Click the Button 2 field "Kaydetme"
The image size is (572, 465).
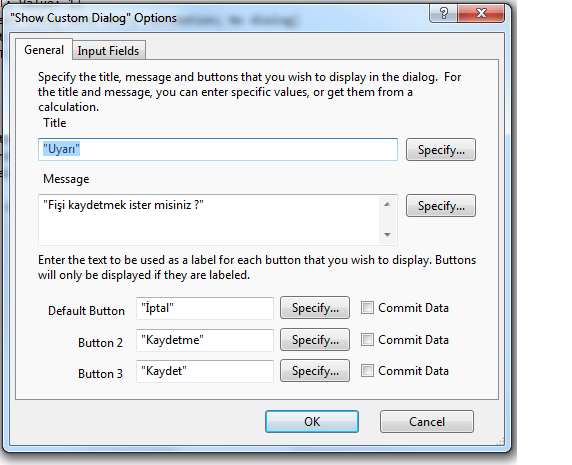point(205,340)
